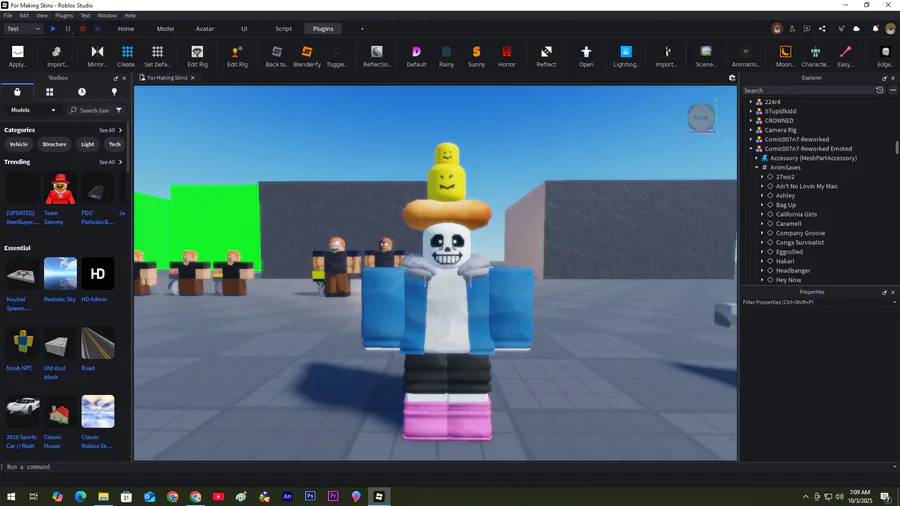Select the Vehicle category chip
Screen dimensions: 900x506
coord(18,145)
